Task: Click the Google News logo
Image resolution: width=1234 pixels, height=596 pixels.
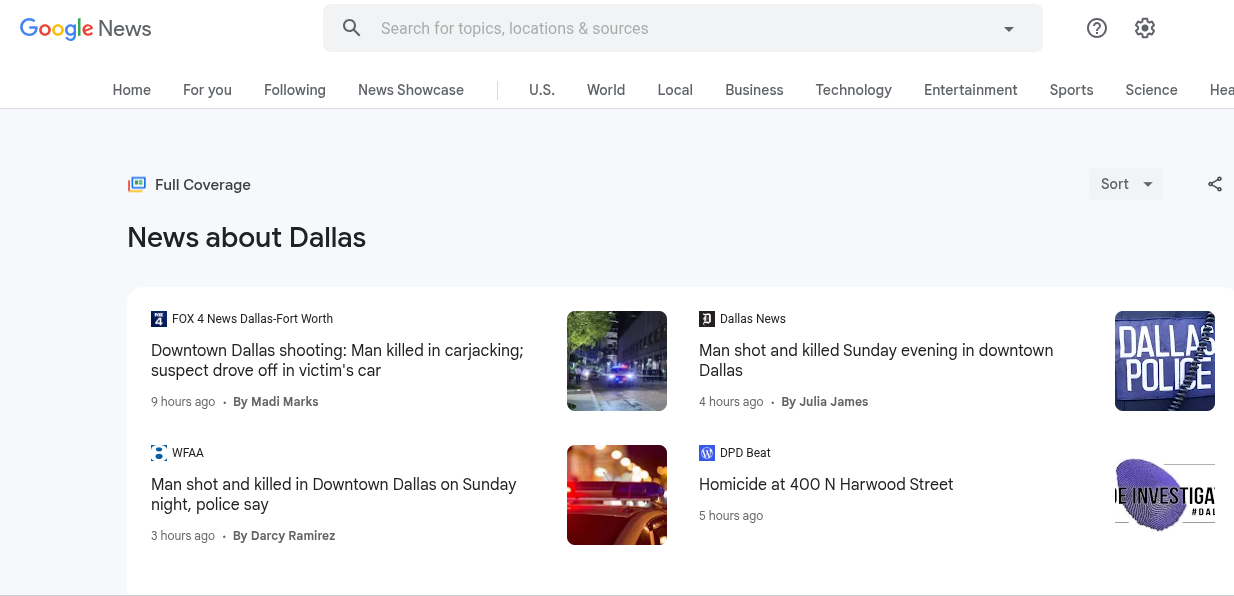Action: click(86, 28)
